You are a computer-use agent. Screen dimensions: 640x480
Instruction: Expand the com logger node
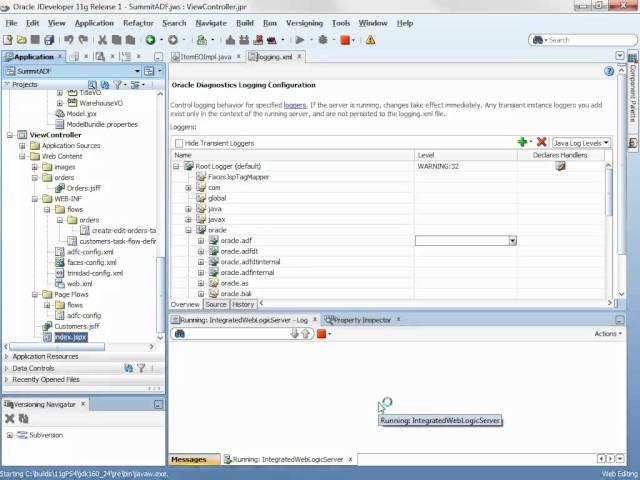188,188
